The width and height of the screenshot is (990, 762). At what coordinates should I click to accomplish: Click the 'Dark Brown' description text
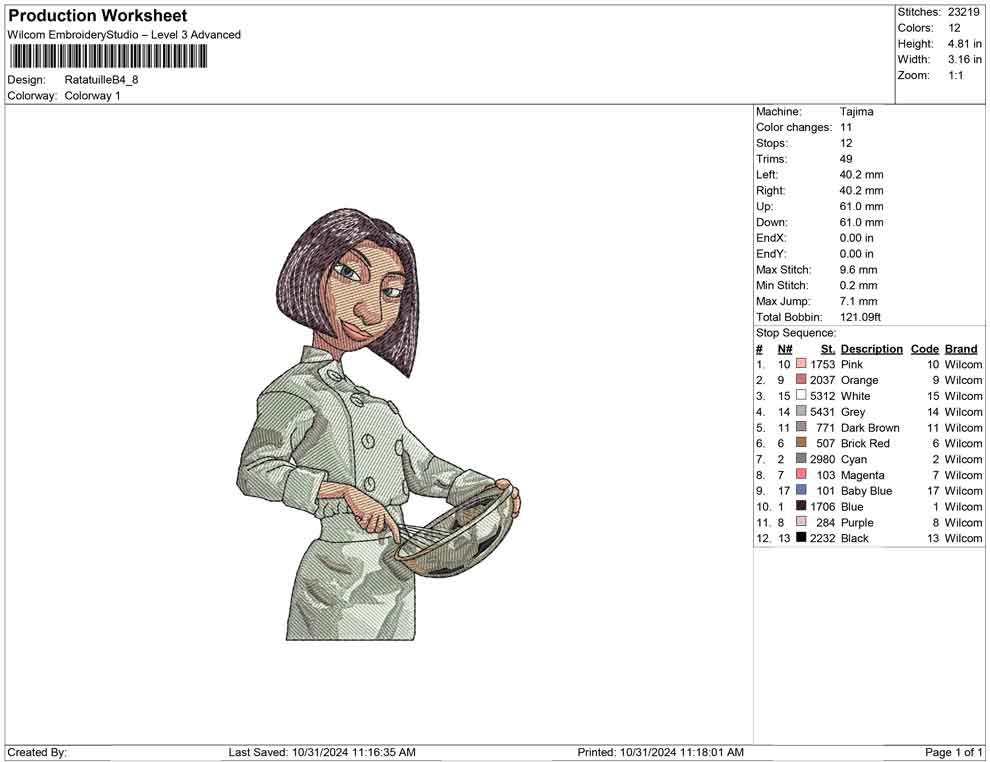click(x=870, y=427)
